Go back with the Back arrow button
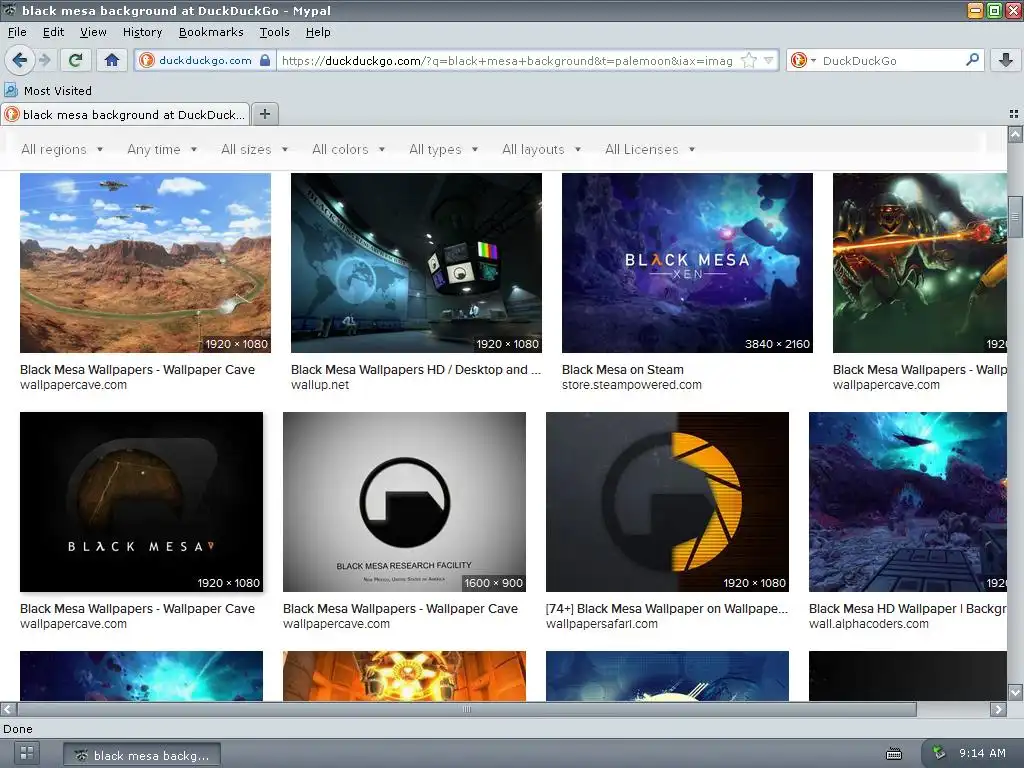 pyautogui.click(x=20, y=61)
